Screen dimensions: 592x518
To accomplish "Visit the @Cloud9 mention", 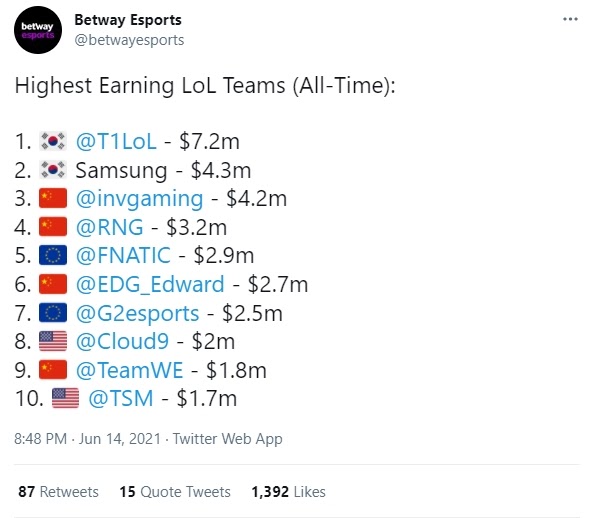I will [x=122, y=342].
